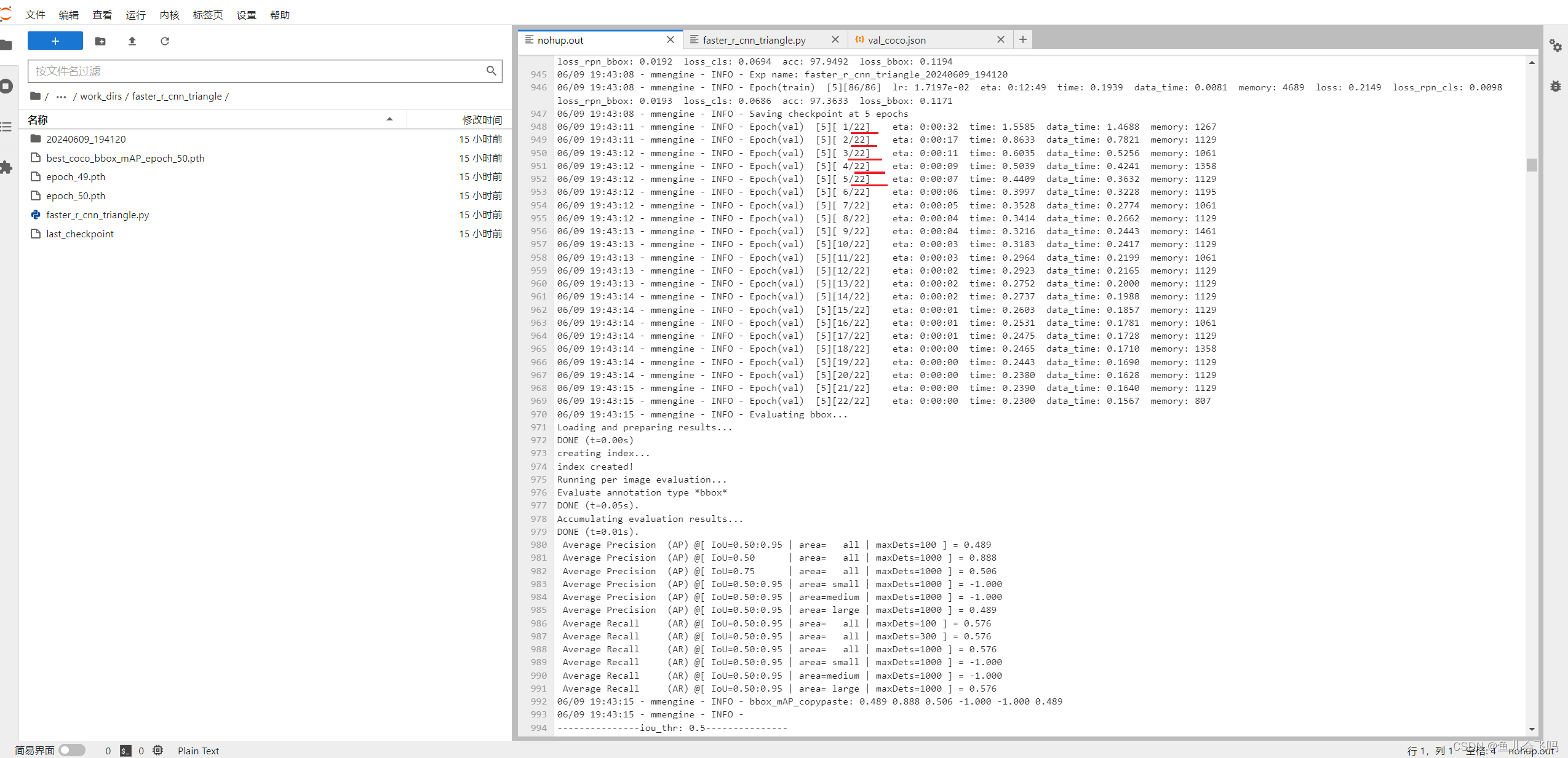Refresh the file browser list
This screenshot has height=758, width=1568.
[x=165, y=41]
